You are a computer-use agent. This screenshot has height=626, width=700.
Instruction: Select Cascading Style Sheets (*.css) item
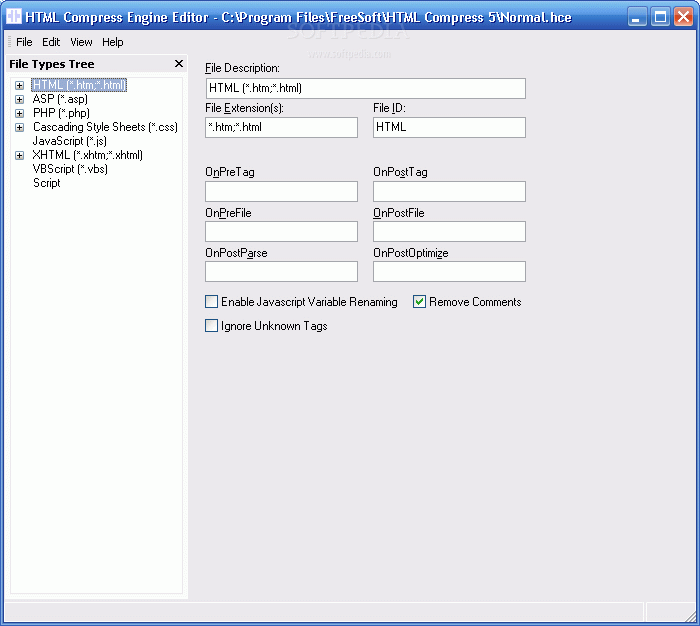[105, 127]
